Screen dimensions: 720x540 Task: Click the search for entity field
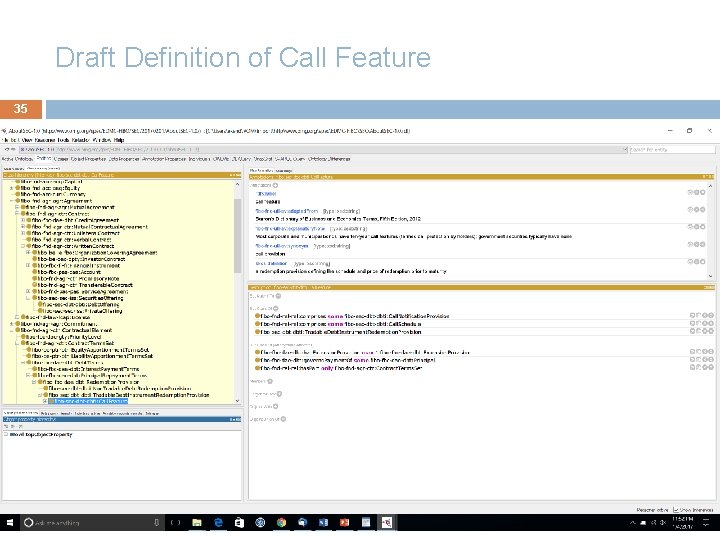(670, 150)
